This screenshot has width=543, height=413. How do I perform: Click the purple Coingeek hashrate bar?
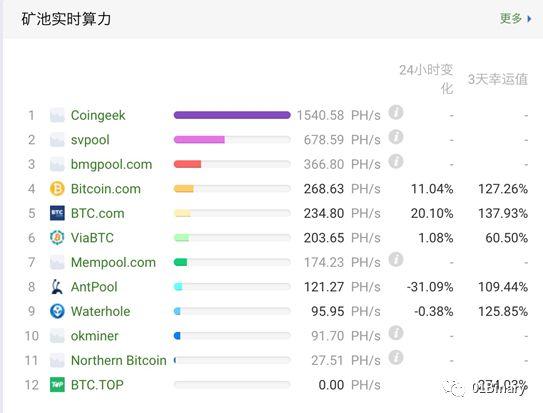232,115
